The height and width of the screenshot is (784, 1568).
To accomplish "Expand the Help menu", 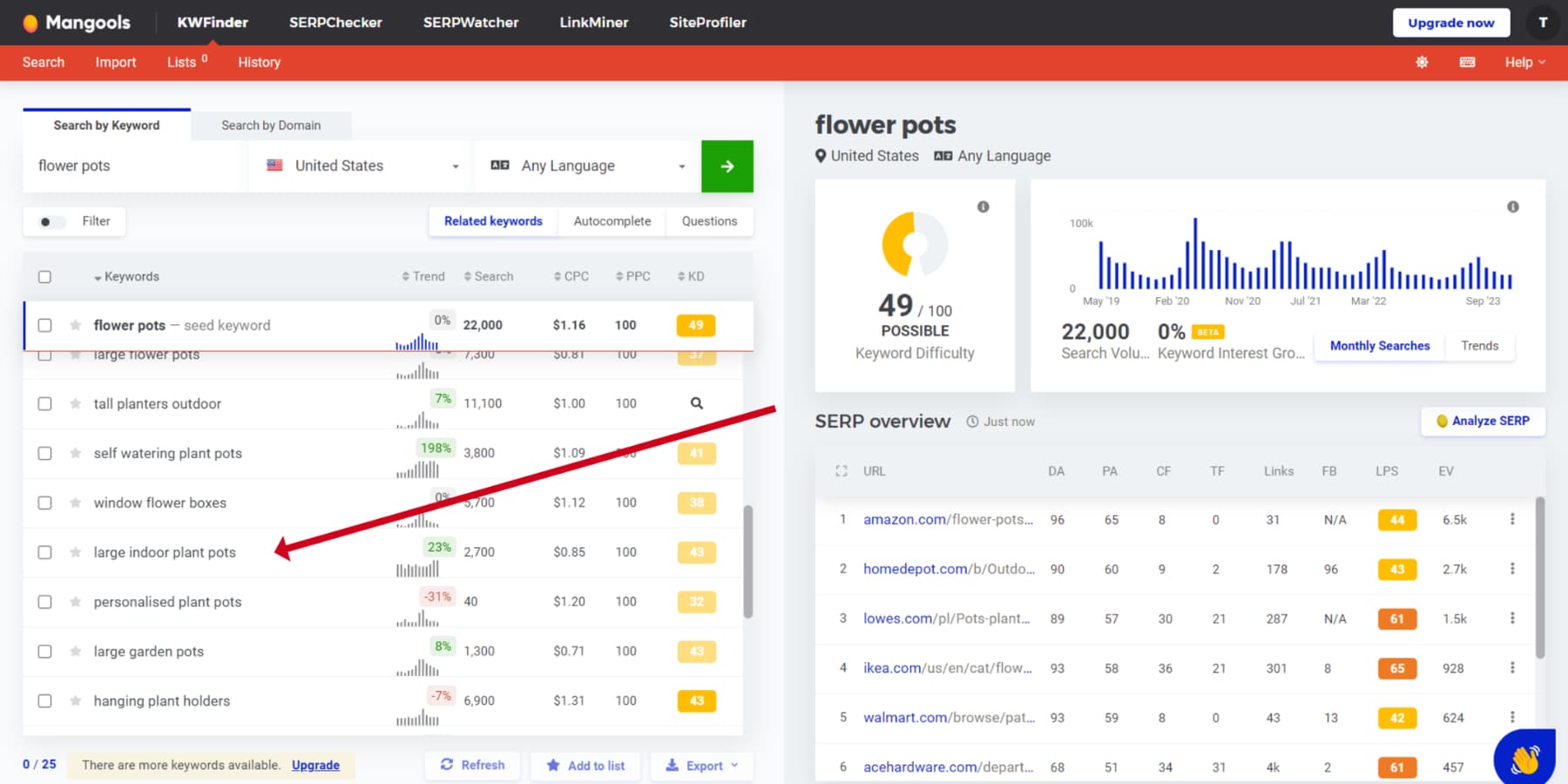I will click(1523, 62).
